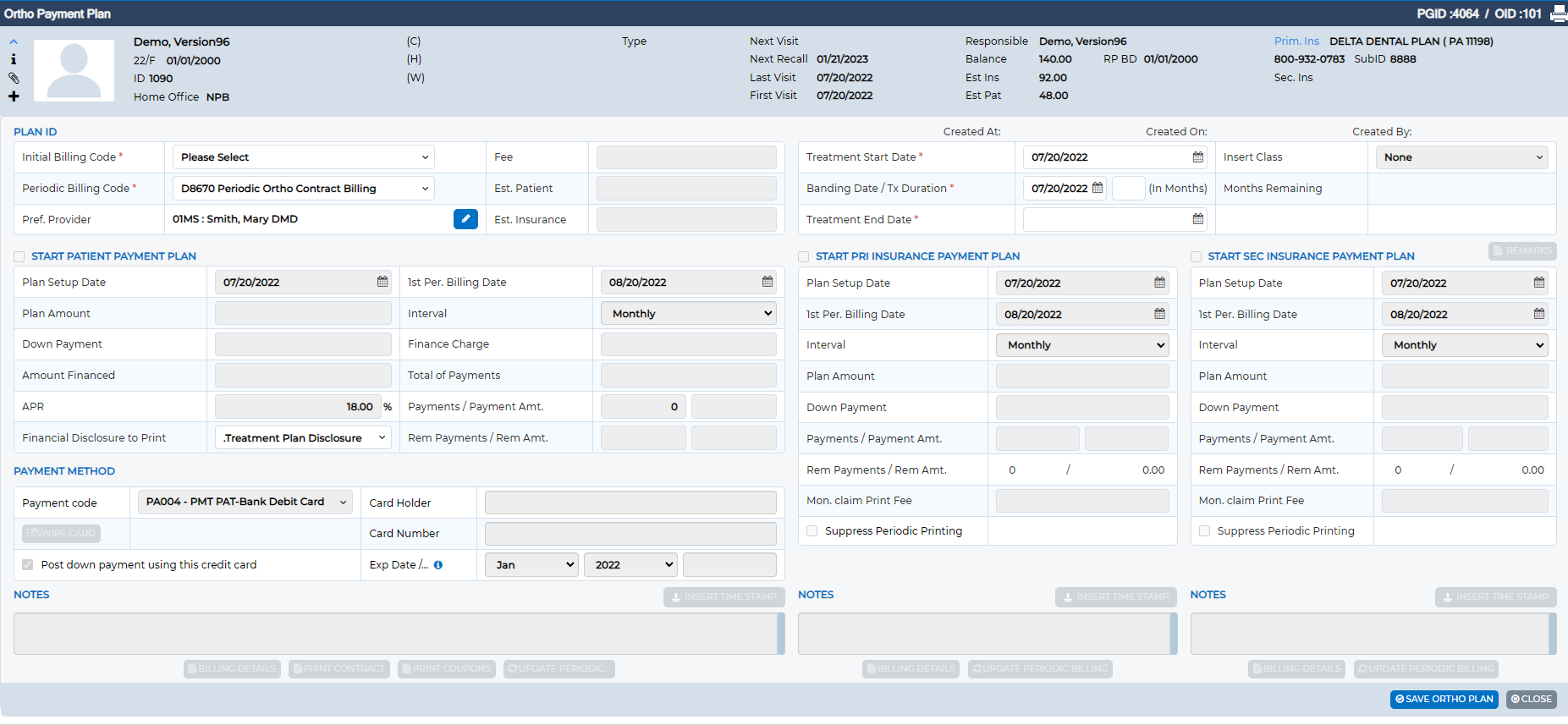Open the Payment code dropdown

[x=245, y=502]
